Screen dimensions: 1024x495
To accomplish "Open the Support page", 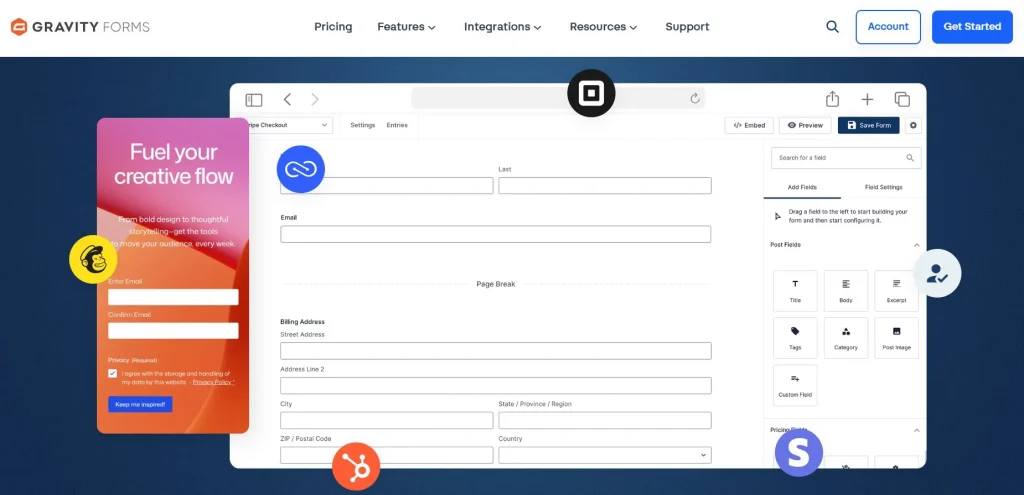I will pyautogui.click(x=687, y=27).
